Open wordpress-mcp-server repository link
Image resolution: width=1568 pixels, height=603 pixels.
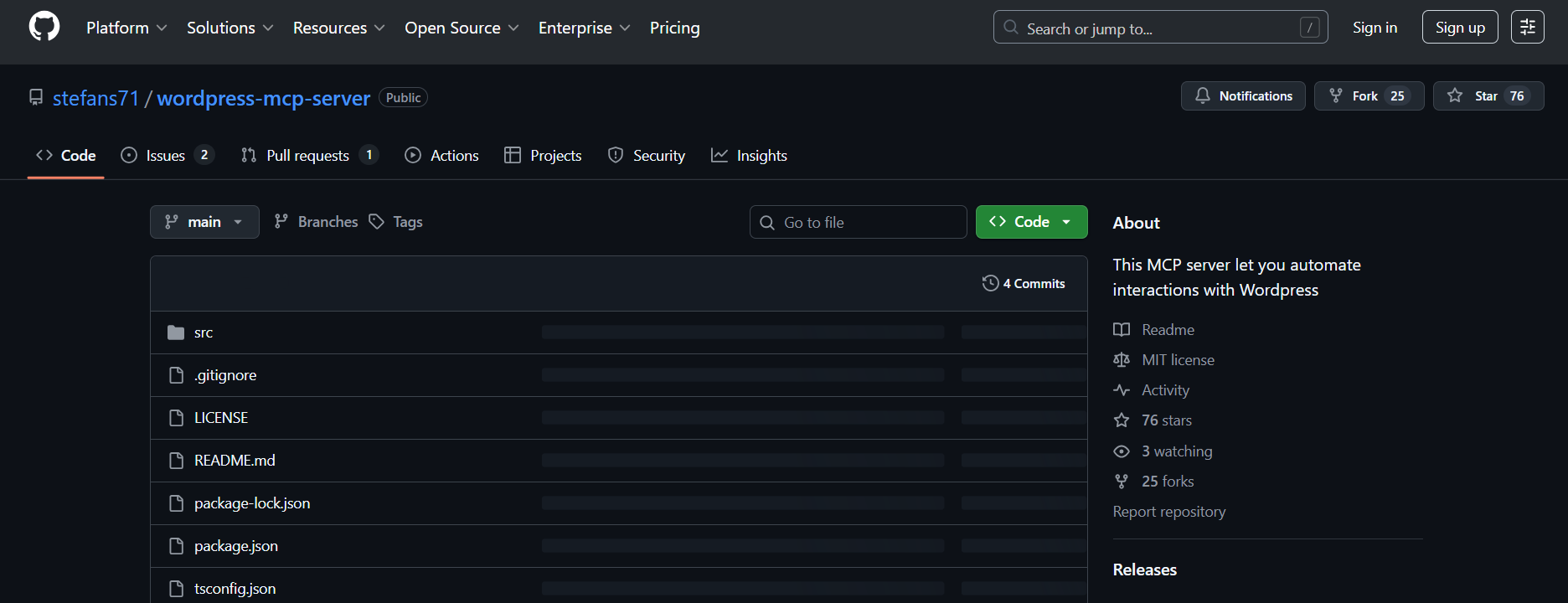264,98
